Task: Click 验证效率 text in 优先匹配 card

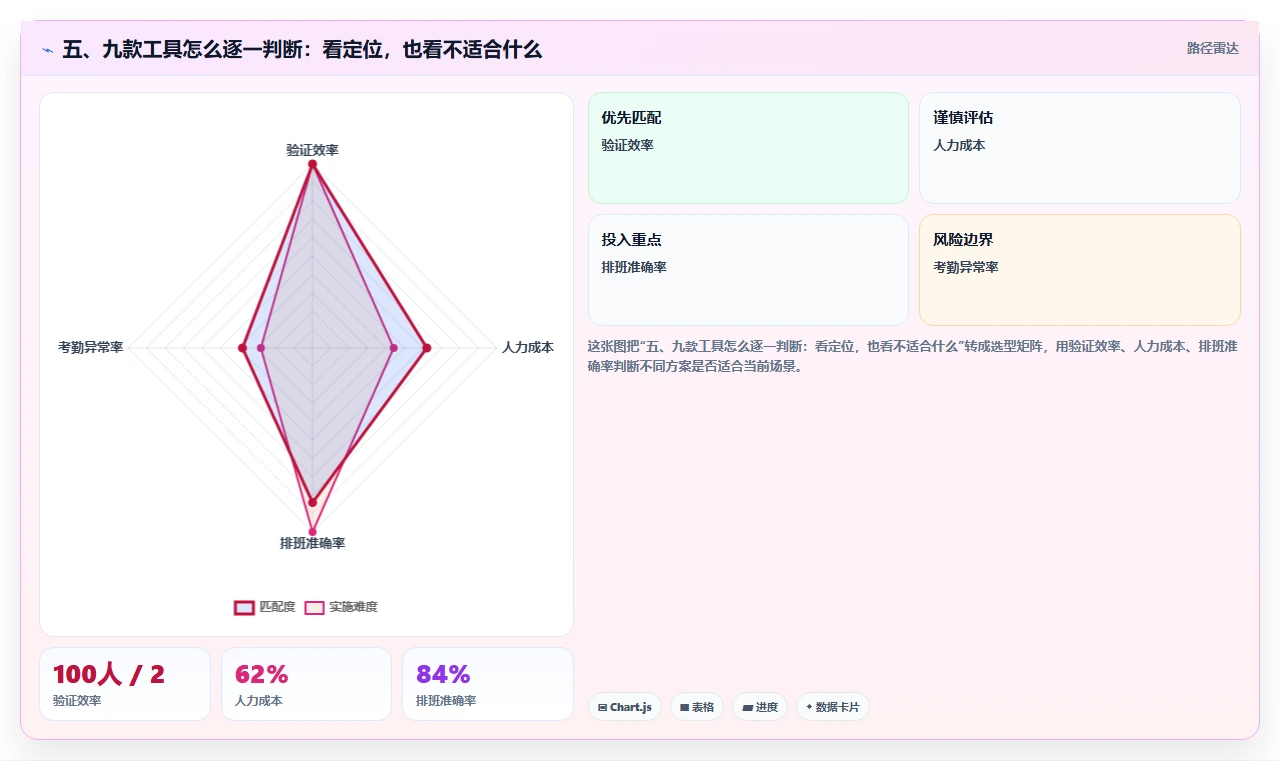Action: coord(627,145)
